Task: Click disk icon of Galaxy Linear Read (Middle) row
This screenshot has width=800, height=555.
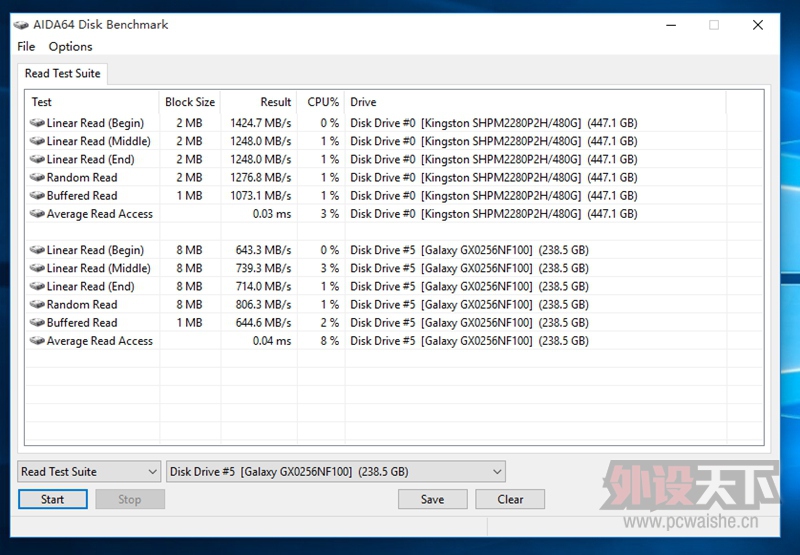Action: [37, 268]
